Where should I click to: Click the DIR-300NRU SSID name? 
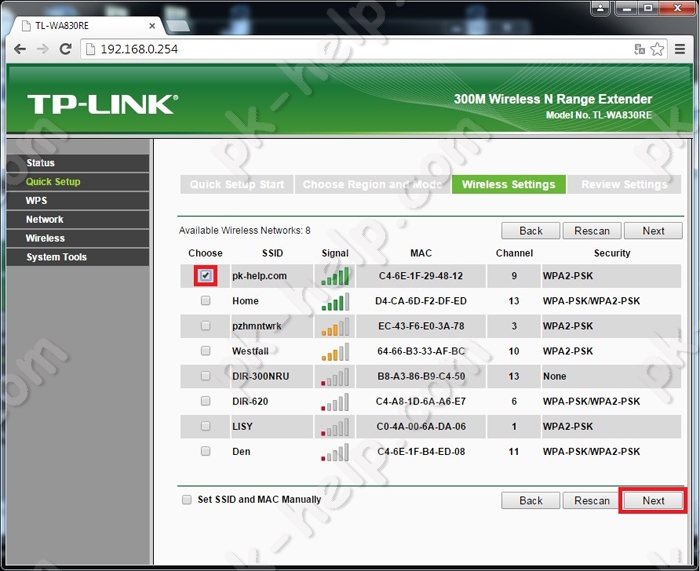(260, 376)
